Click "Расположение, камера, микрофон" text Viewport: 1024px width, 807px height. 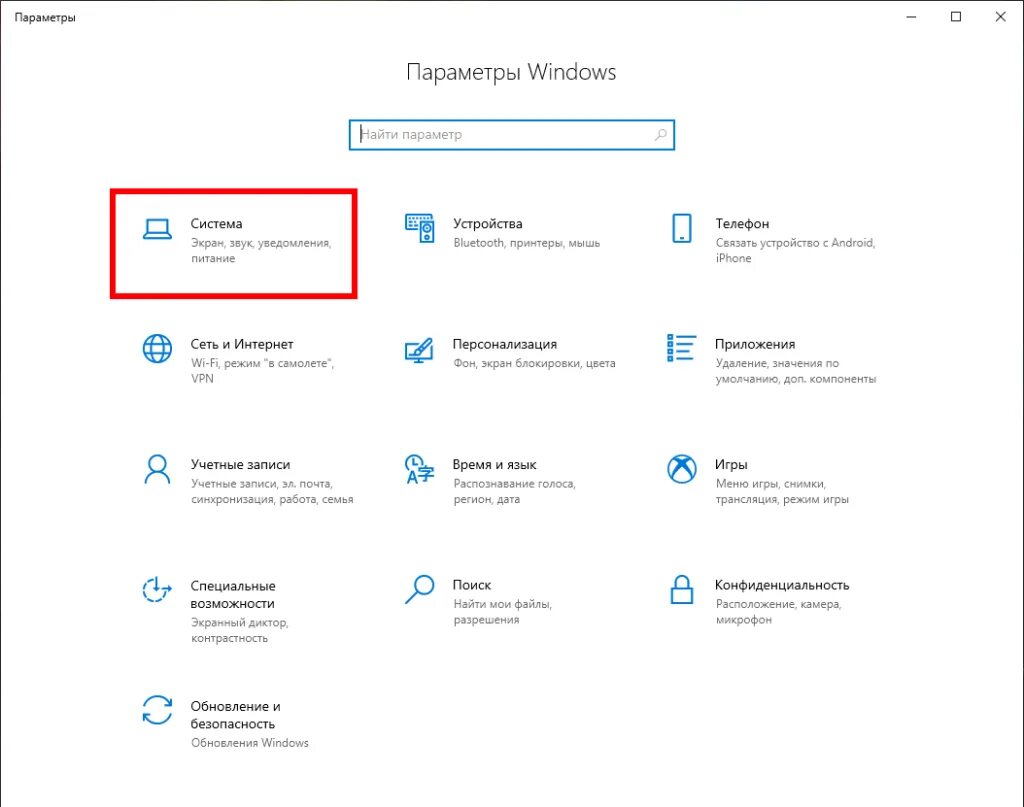point(778,612)
